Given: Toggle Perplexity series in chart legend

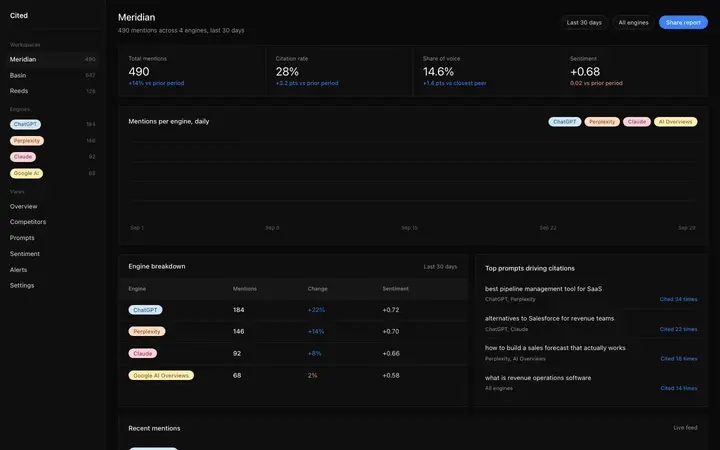Looking at the screenshot, I should point(602,122).
